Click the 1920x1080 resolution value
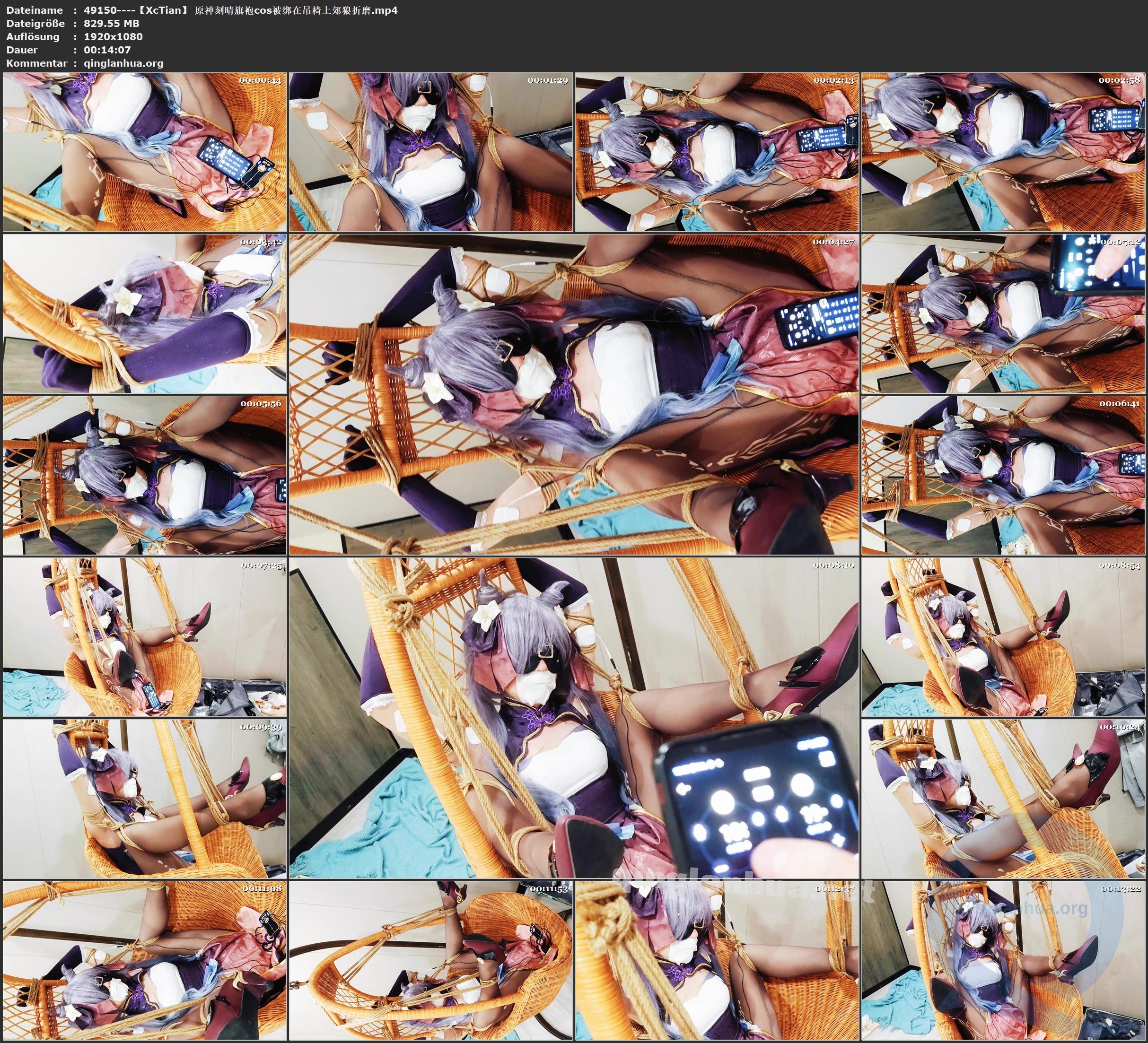Screen dimensions: 1148x1043 pyautogui.click(x=113, y=36)
